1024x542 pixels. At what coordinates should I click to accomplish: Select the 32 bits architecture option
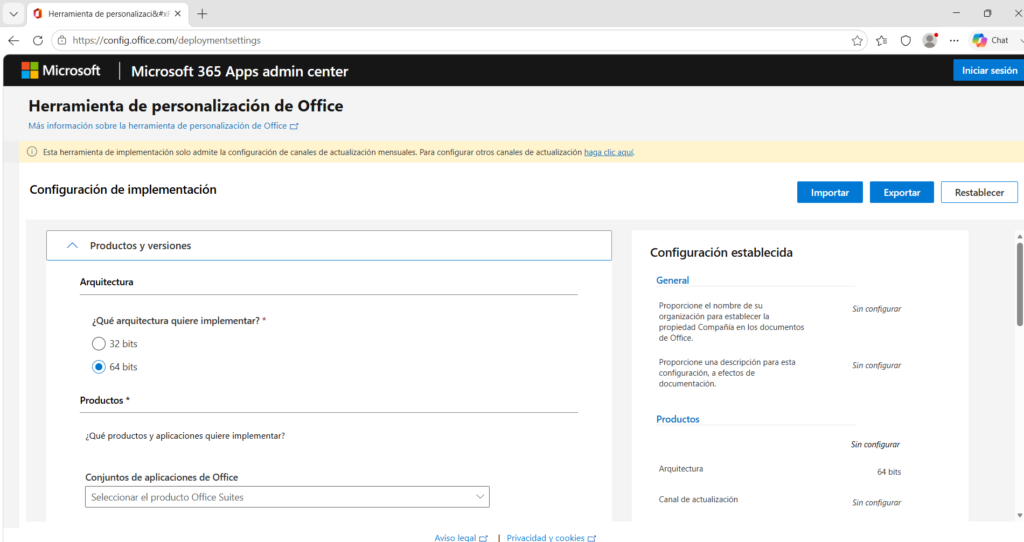99,343
